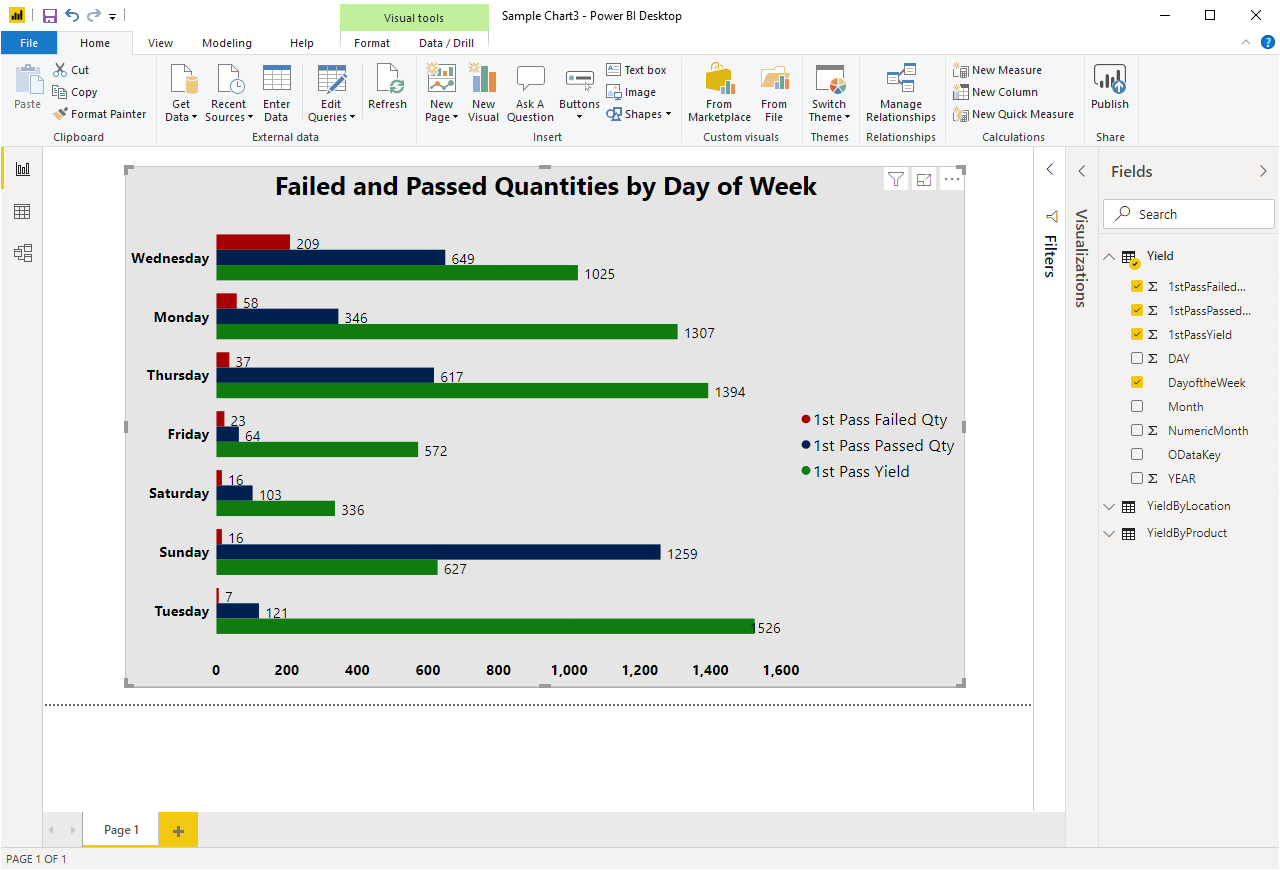Enable the Month field checkbox

click(1138, 406)
